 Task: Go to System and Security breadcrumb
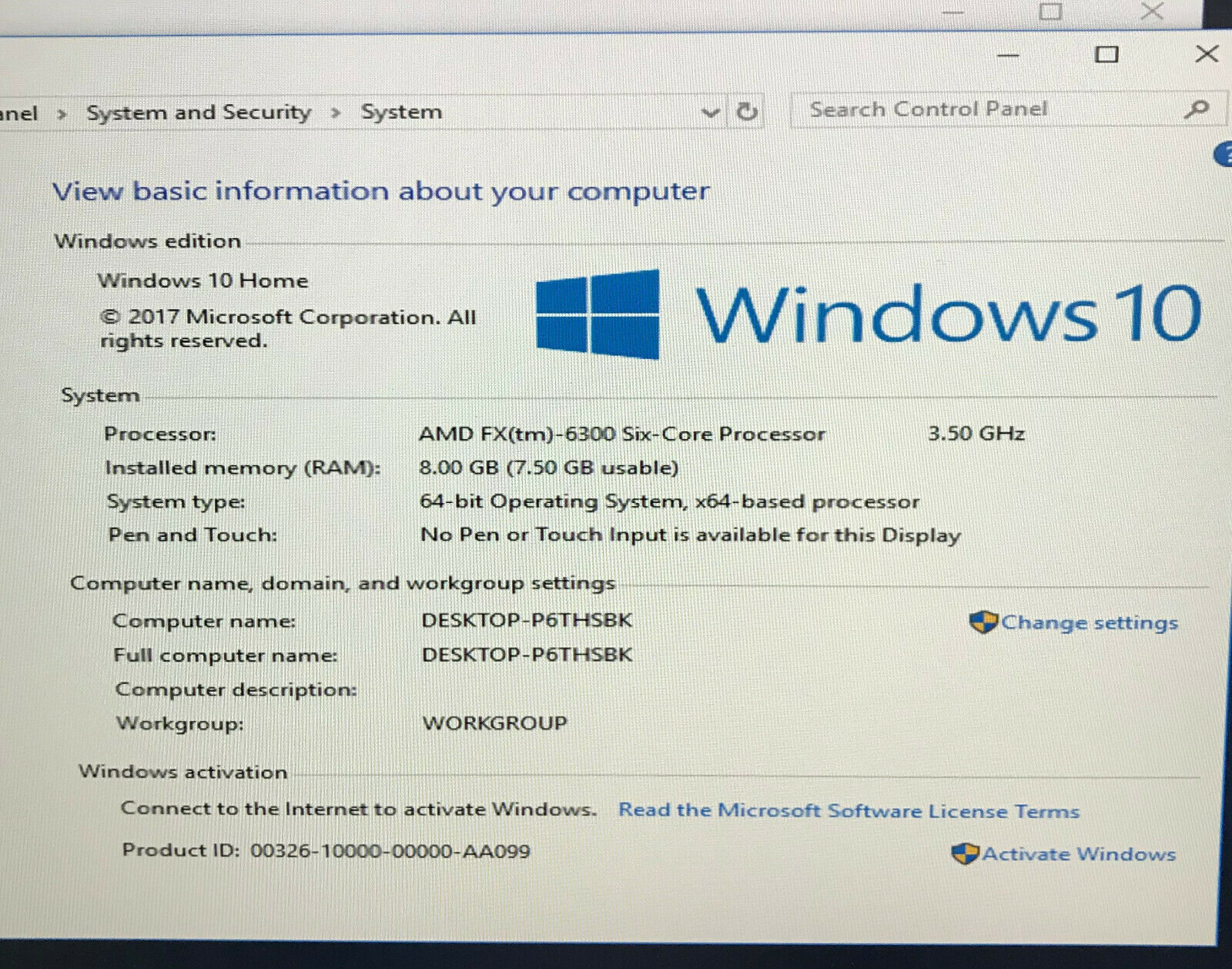tap(199, 112)
